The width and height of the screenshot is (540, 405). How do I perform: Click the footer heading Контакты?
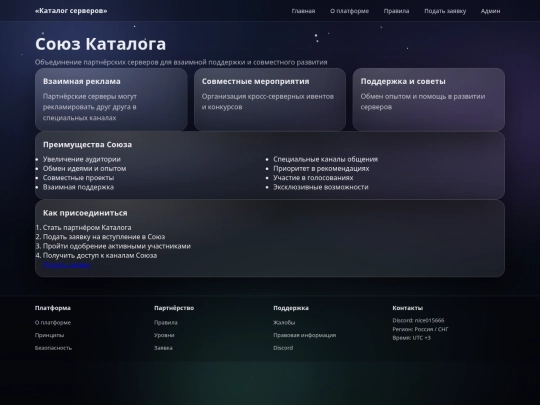[407, 308]
